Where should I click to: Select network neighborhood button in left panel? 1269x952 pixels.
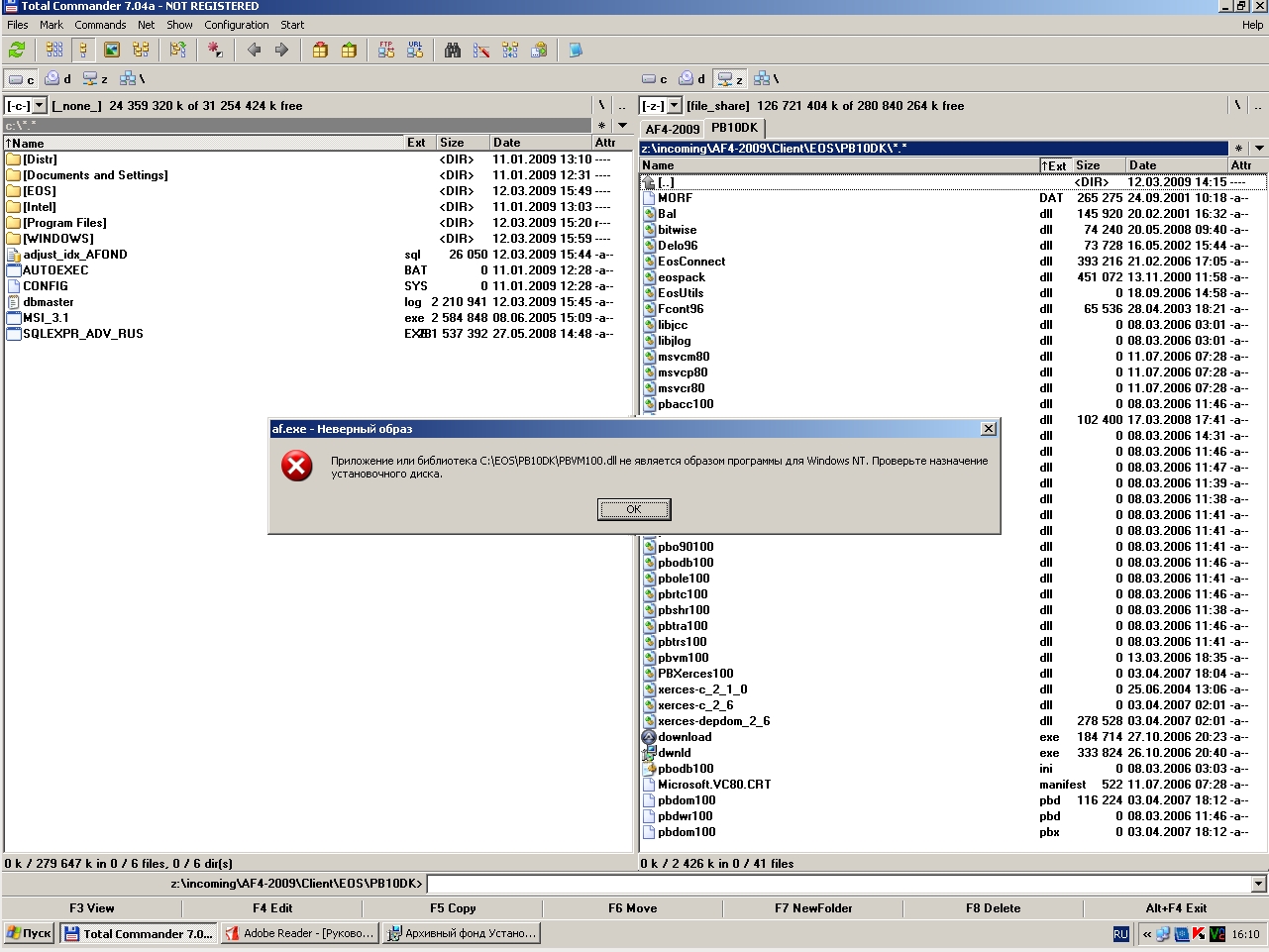(133, 79)
